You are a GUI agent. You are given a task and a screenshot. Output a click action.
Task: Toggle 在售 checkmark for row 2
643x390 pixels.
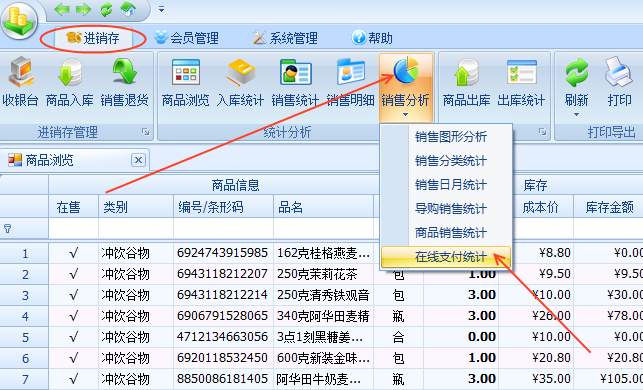[73, 274]
